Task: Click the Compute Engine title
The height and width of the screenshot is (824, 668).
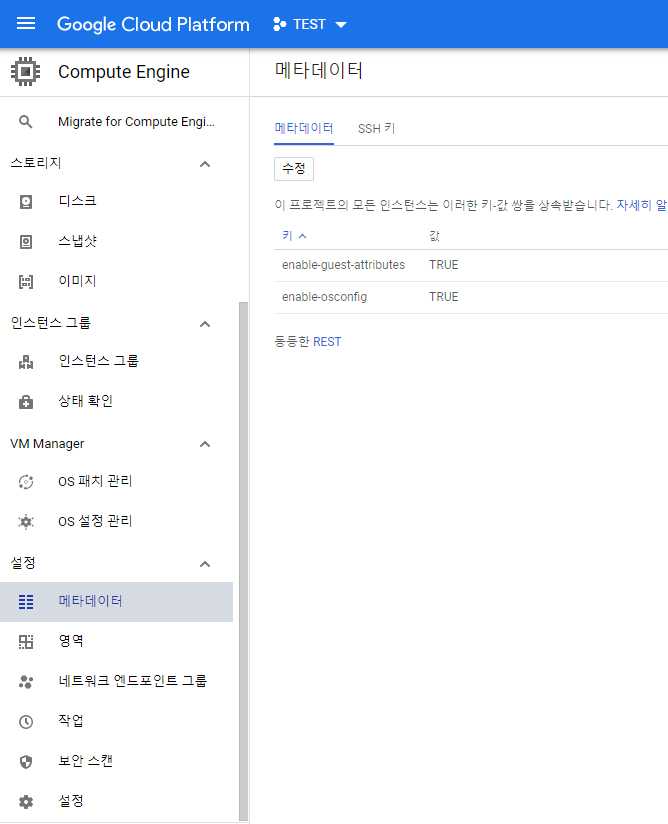Action: pos(124,71)
